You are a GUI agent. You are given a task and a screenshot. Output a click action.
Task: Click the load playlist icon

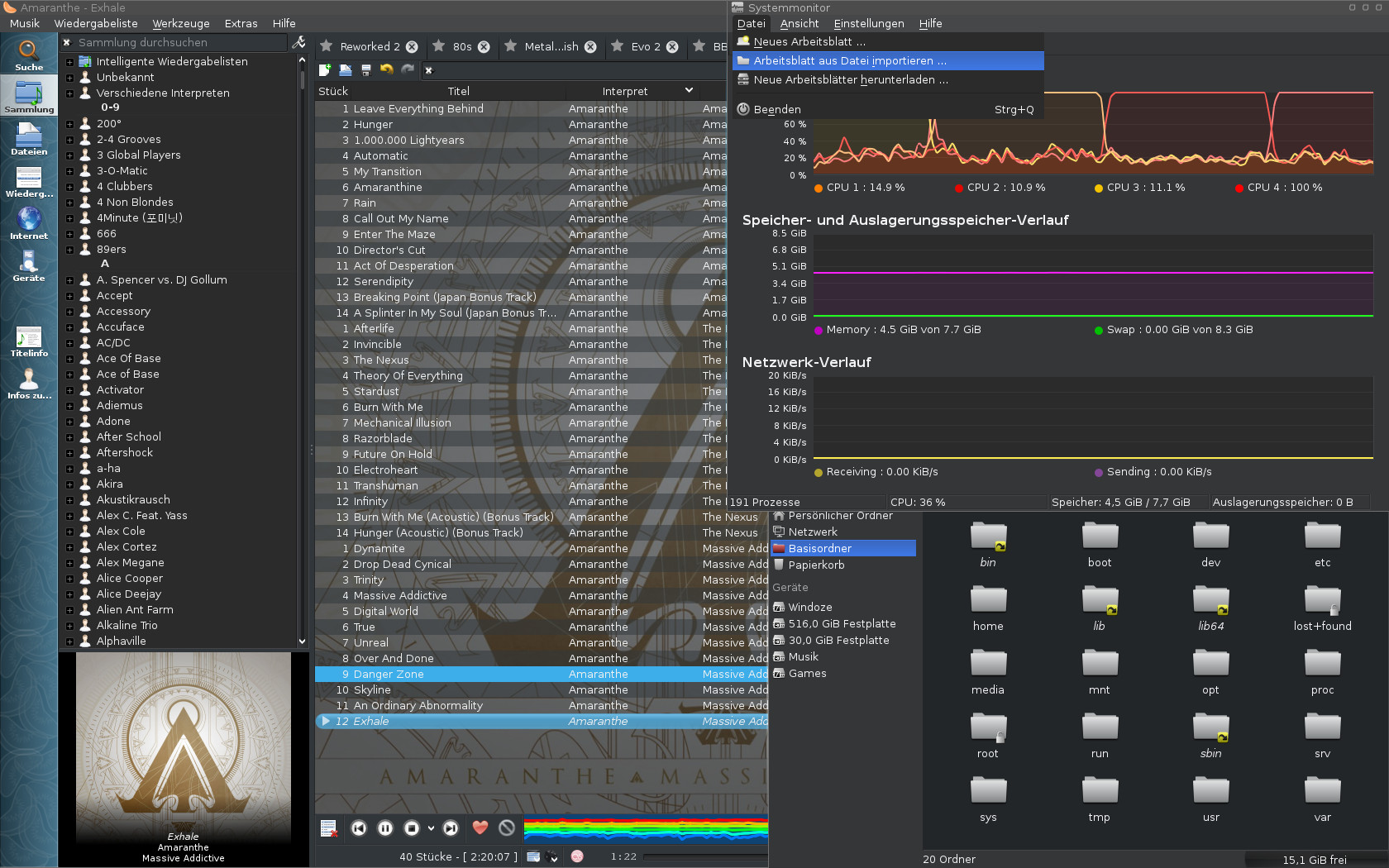point(346,70)
